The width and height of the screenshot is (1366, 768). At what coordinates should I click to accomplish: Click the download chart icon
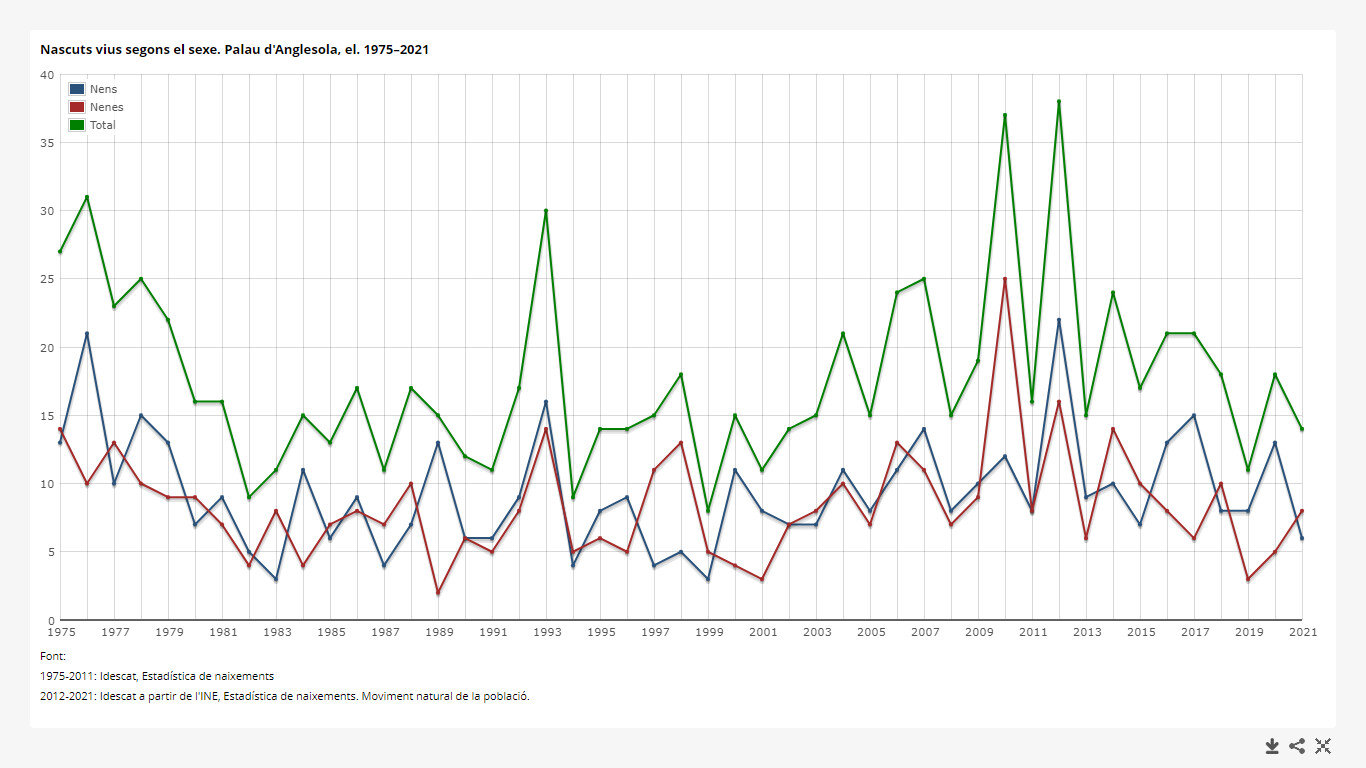pyautogui.click(x=1272, y=746)
